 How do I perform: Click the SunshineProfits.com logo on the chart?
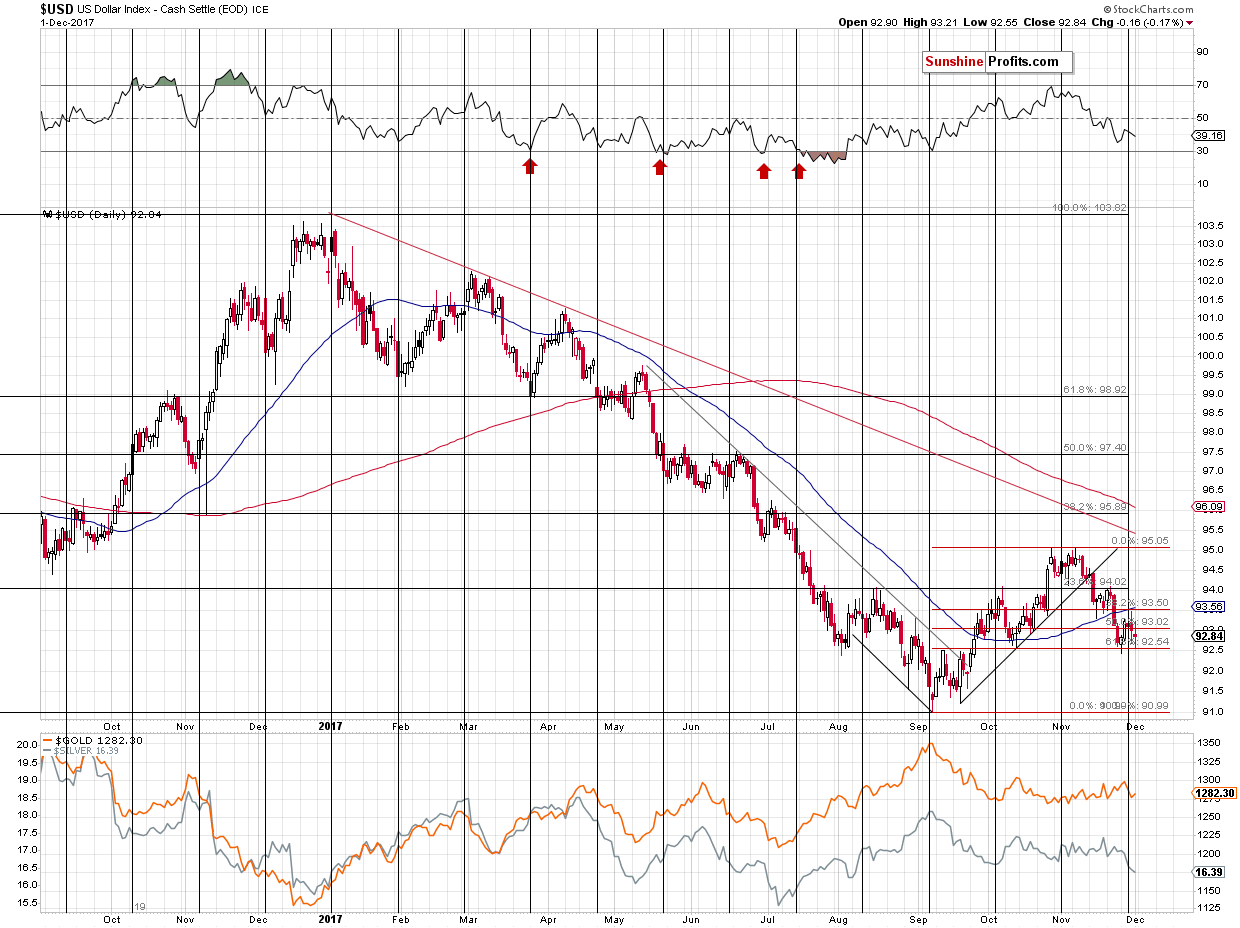click(x=996, y=62)
